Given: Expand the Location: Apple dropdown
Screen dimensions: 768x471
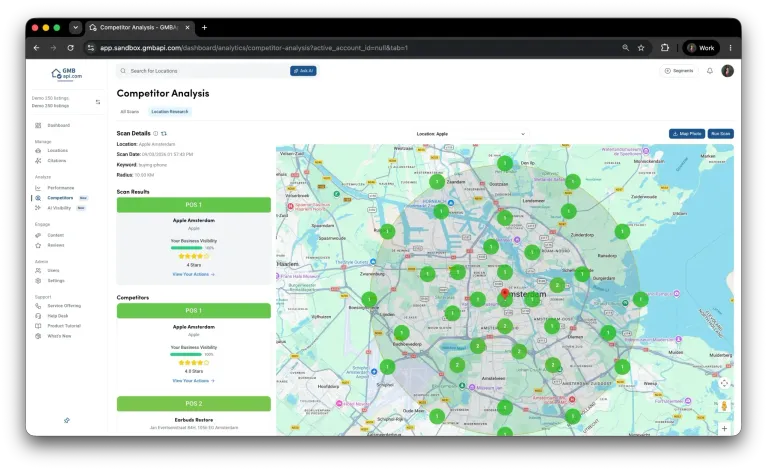Looking at the screenshot, I should click(471, 134).
